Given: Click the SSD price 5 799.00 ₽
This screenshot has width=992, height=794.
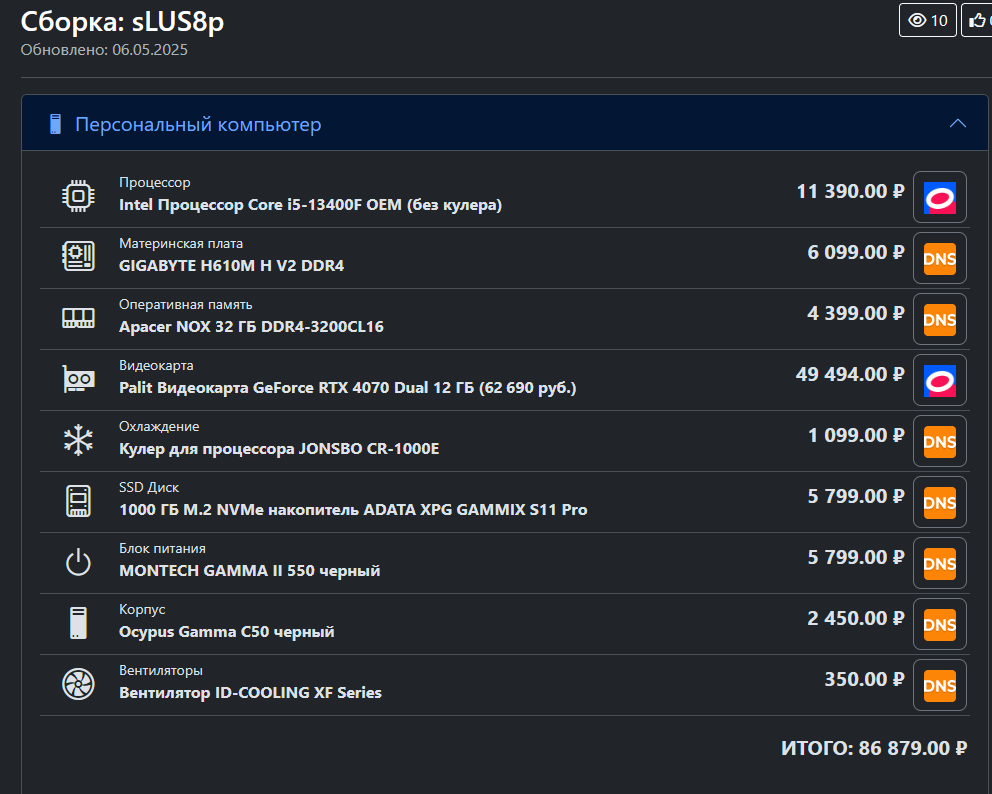Looking at the screenshot, I should point(855,497).
